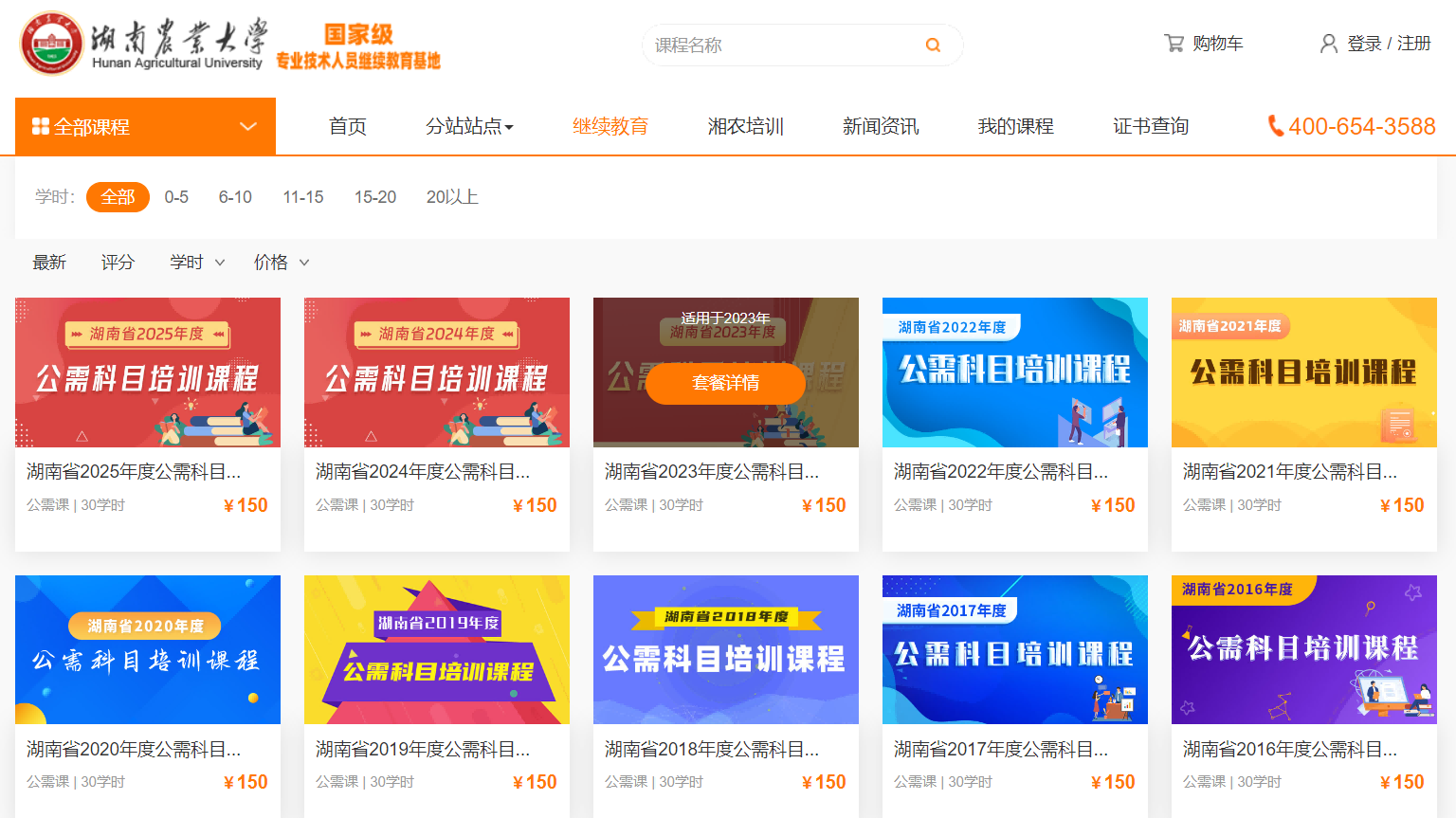Expand the 全部课程 orange category panel

pyautogui.click(x=144, y=126)
